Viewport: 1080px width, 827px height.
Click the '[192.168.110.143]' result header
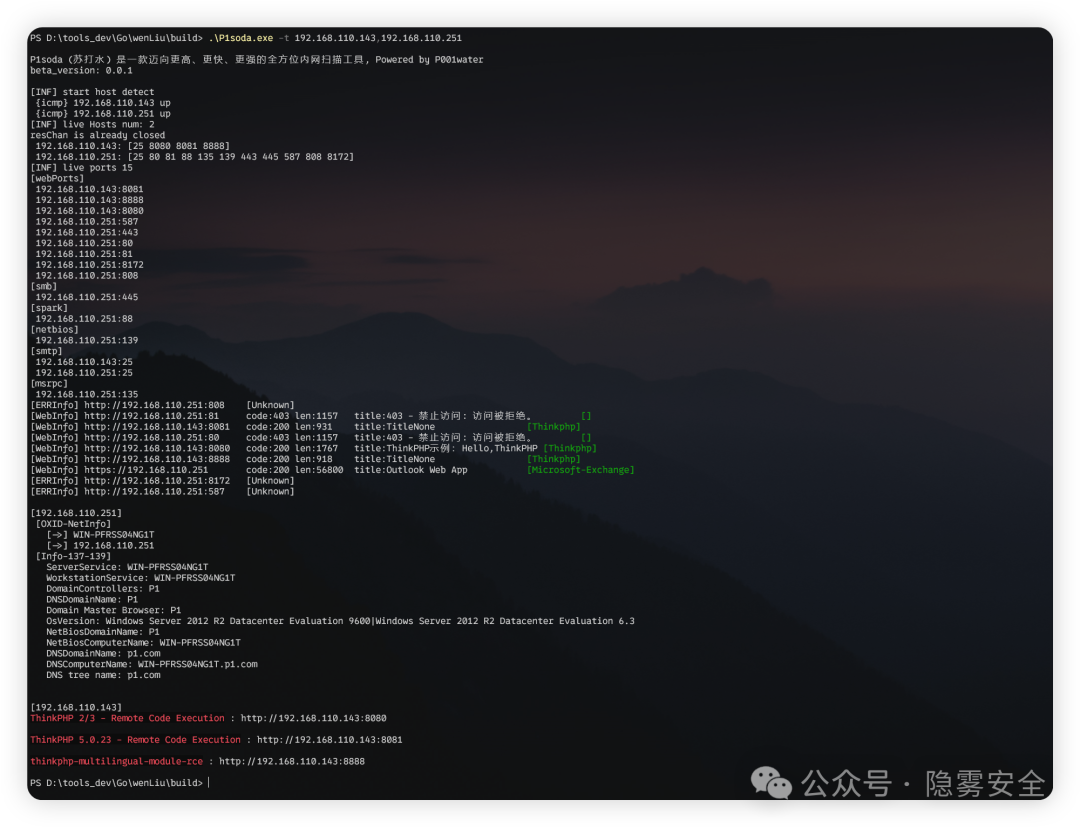(x=76, y=707)
